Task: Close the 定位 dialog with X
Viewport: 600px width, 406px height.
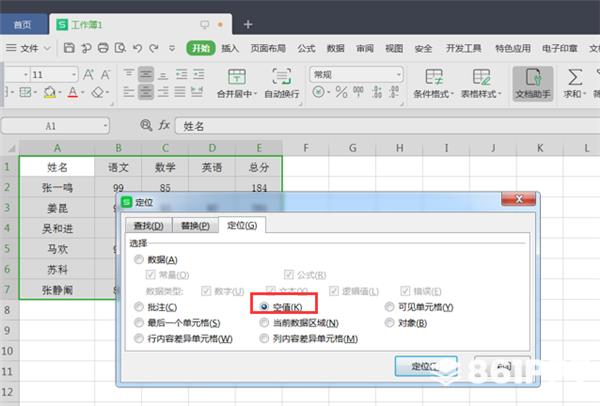Action: 518,199
